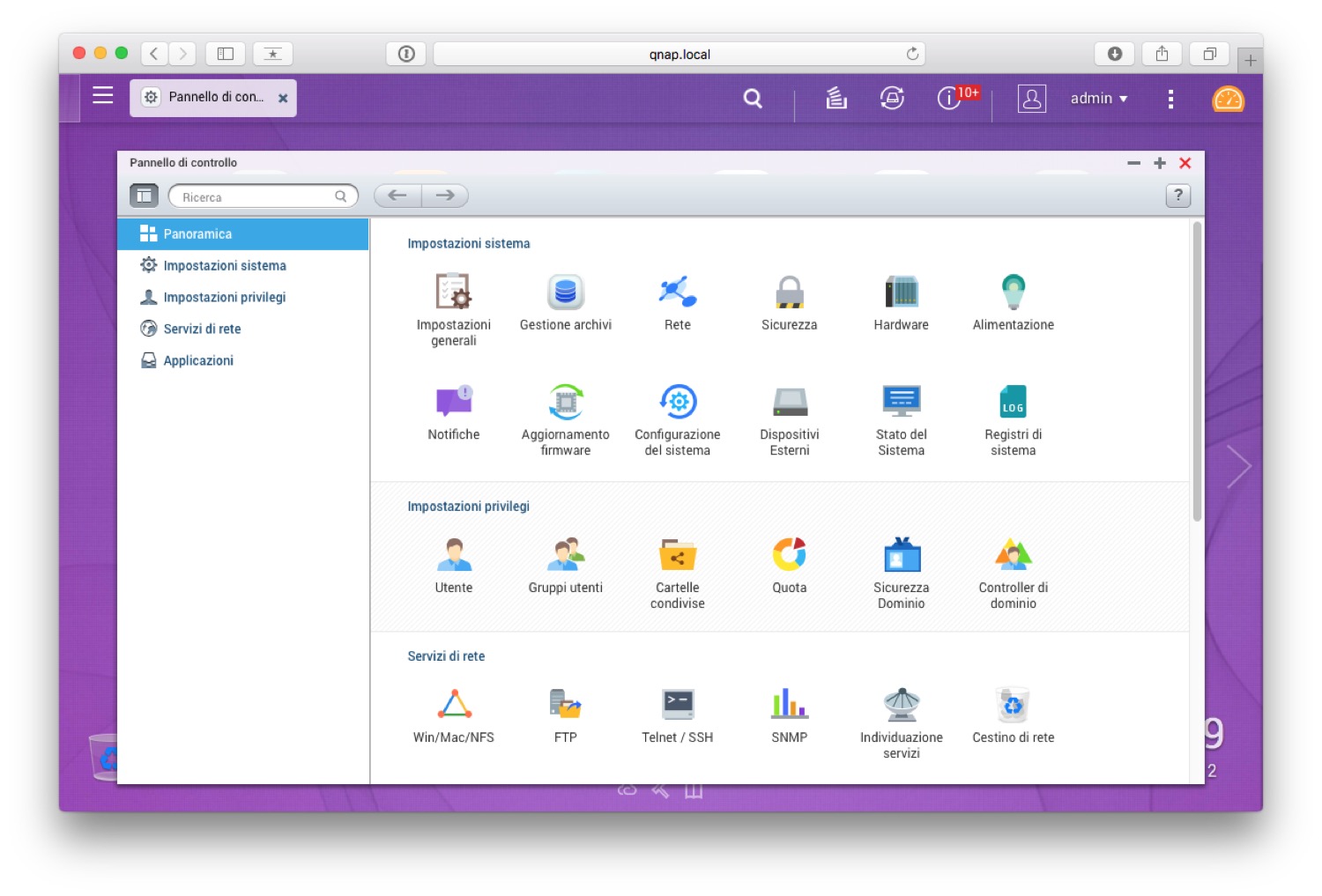Viewport: 1322px width, 896px height.
Task: Show the next desktop page arrow
Action: coord(1239,466)
